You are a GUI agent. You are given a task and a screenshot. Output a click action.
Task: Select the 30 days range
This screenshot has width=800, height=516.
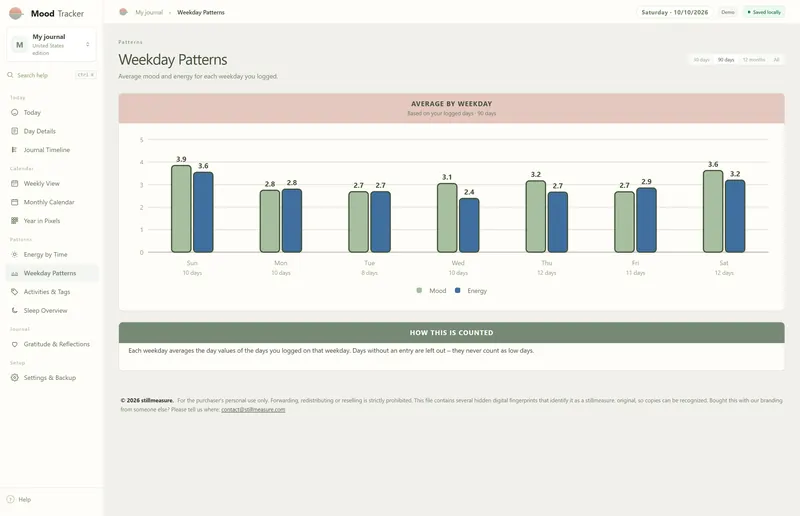701,60
